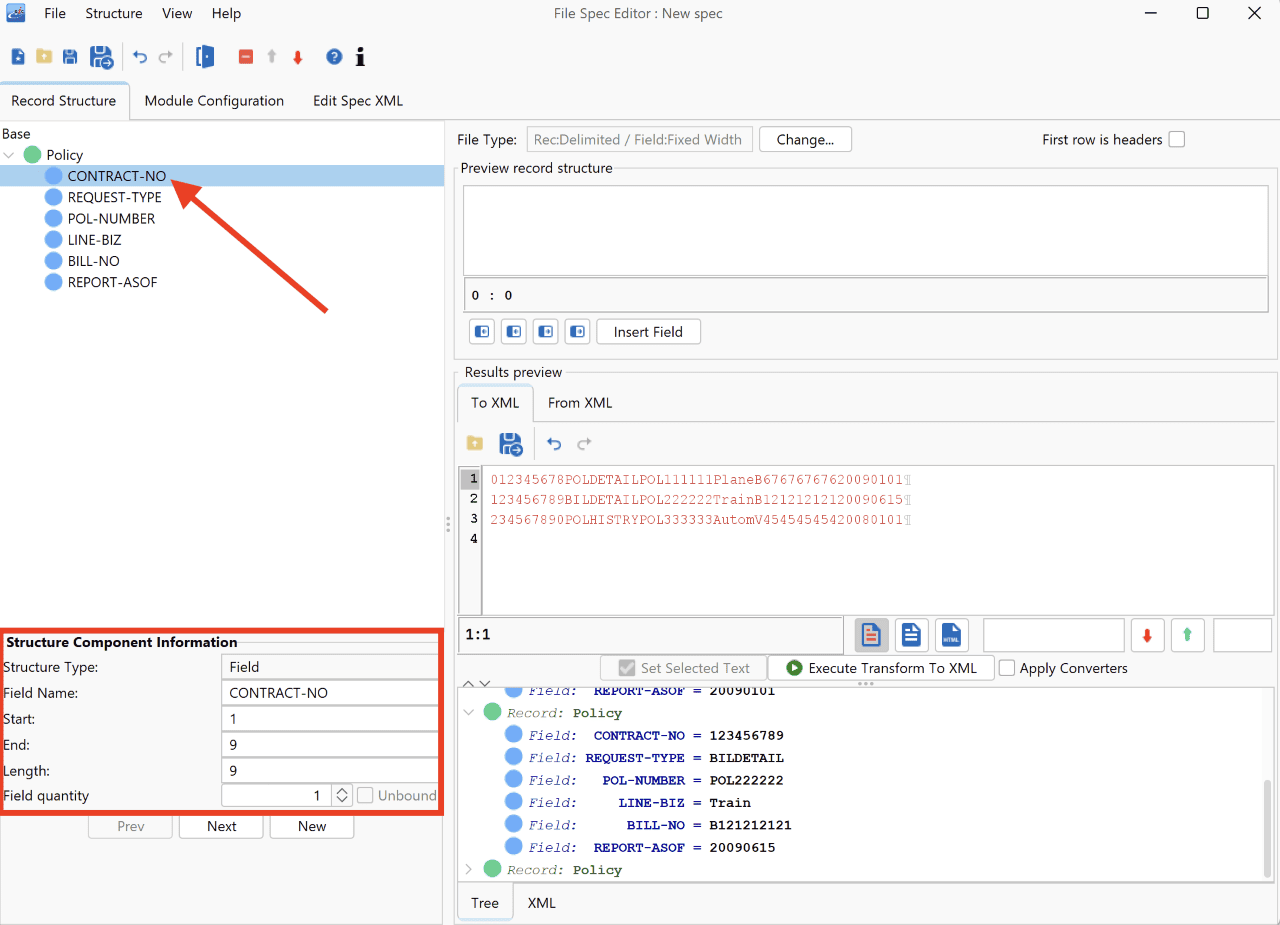Click Execute Transform To XML button
The image size is (1280, 925).
881,667
